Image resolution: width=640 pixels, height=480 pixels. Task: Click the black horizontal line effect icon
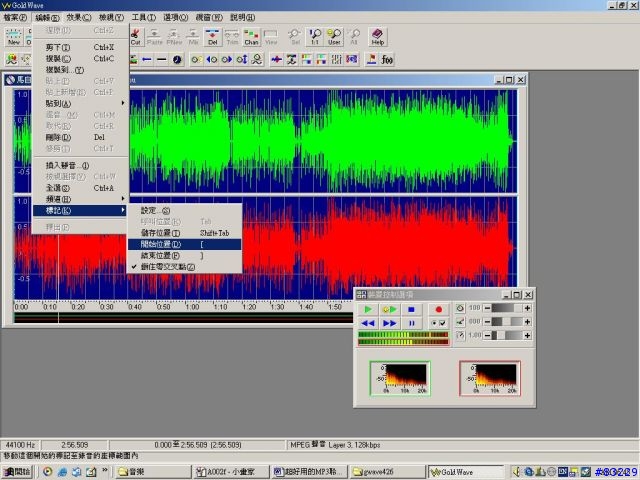162,60
